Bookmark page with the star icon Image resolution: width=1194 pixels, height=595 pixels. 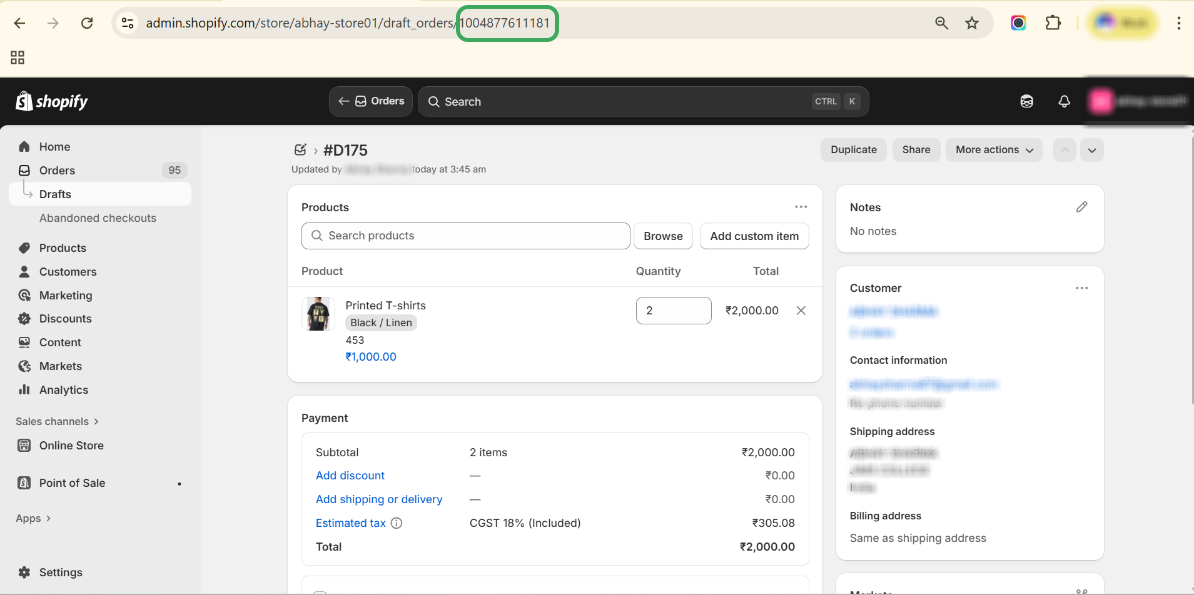(x=972, y=23)
